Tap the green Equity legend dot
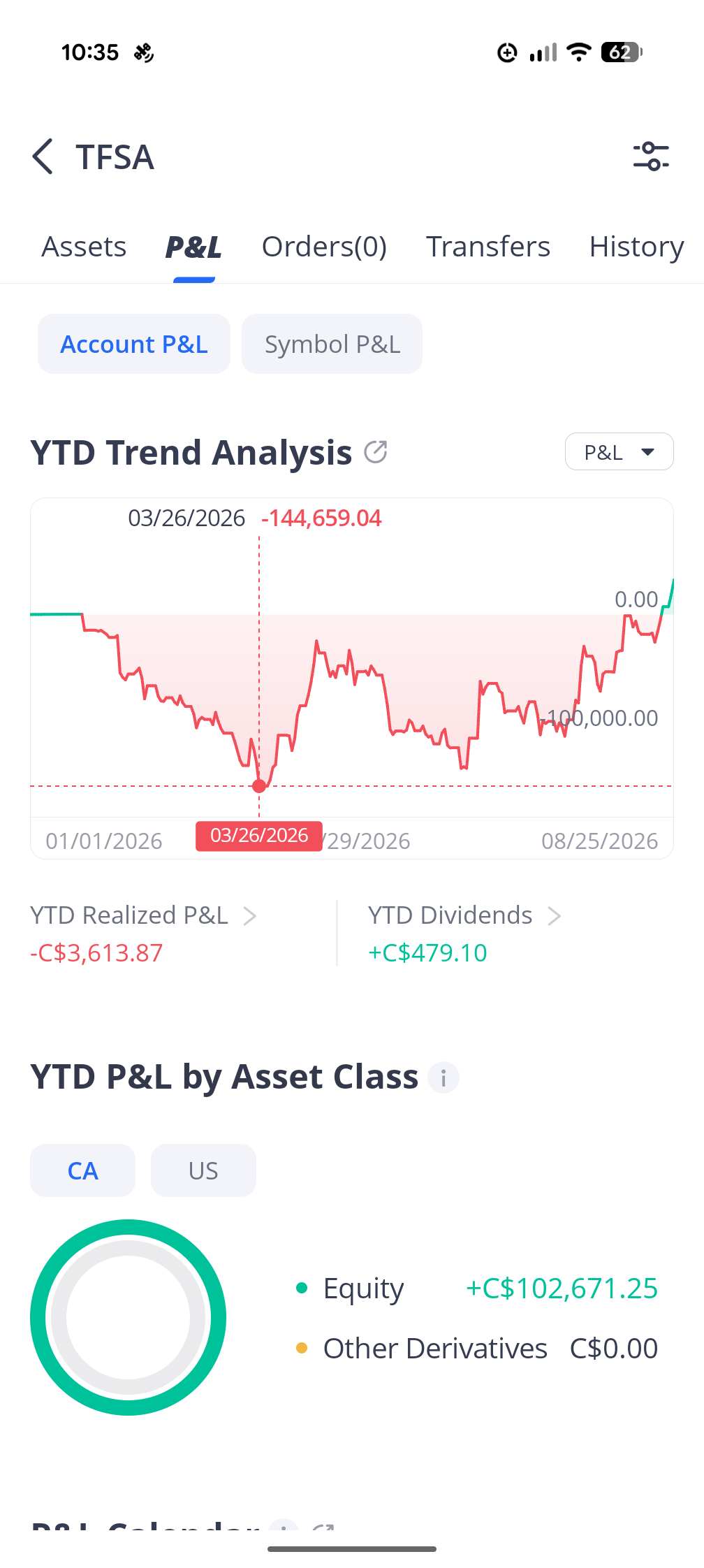This screenshot has width=704, height=1568. tap(302, 1288)
